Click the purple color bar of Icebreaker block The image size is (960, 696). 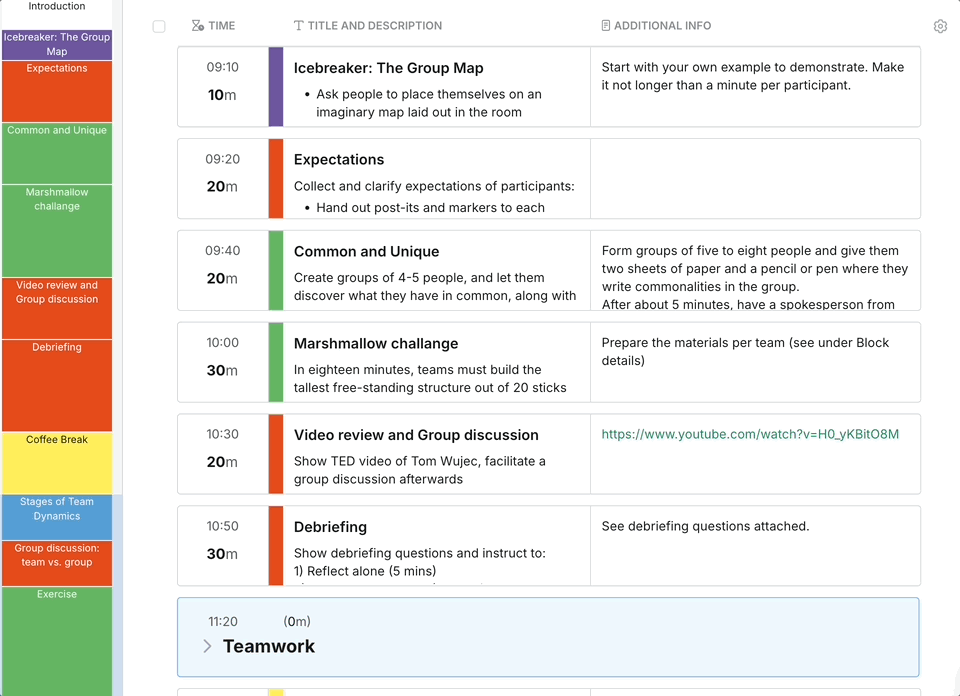pos(276,86)
